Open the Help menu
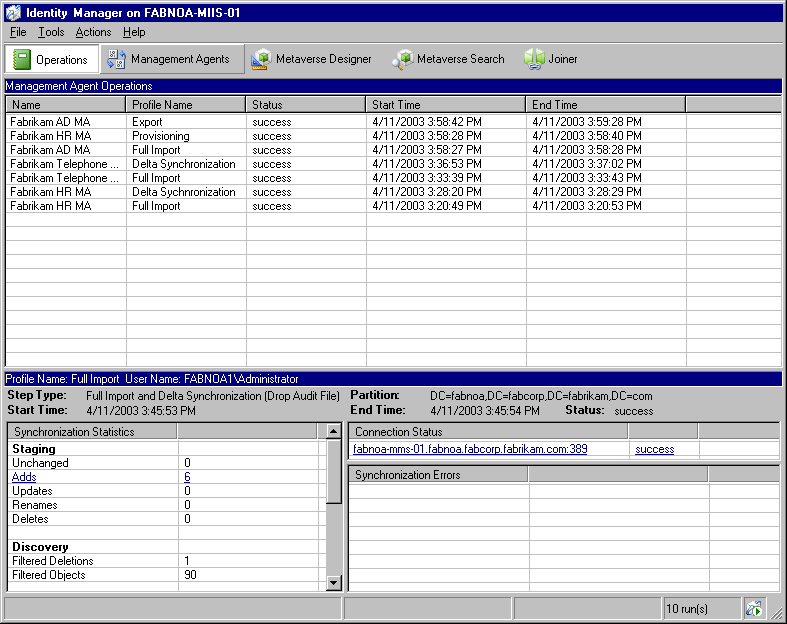 tap(134, 32)
